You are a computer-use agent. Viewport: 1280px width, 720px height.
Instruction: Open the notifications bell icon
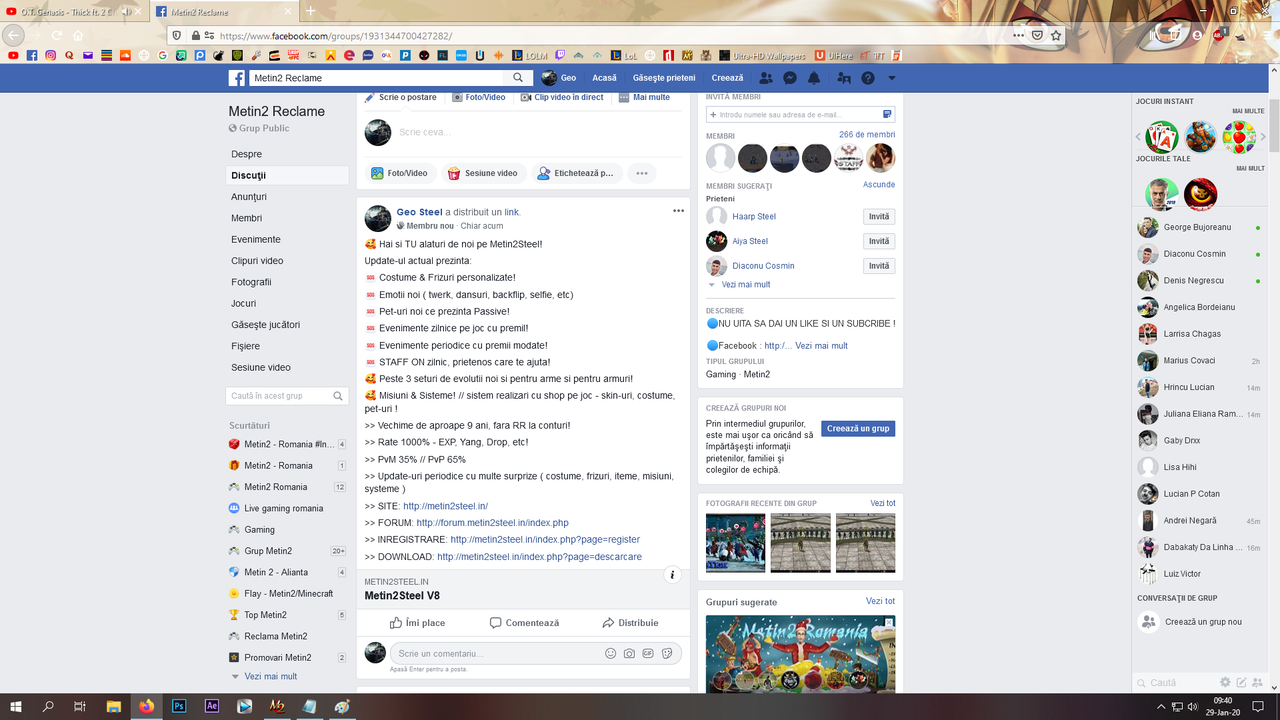tap(814, 78)
